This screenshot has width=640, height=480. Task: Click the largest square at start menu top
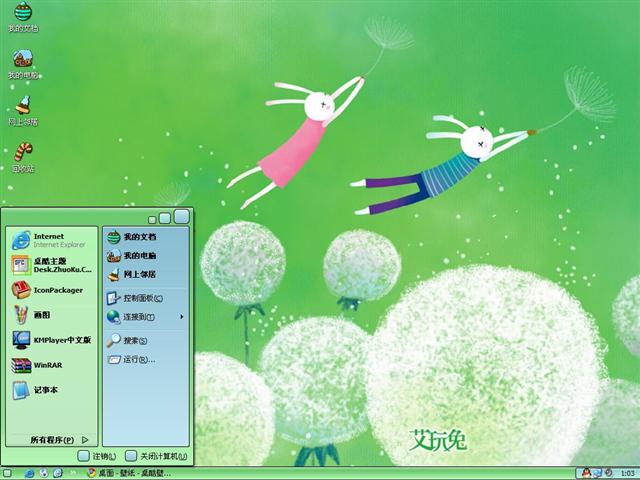point(182,217)
